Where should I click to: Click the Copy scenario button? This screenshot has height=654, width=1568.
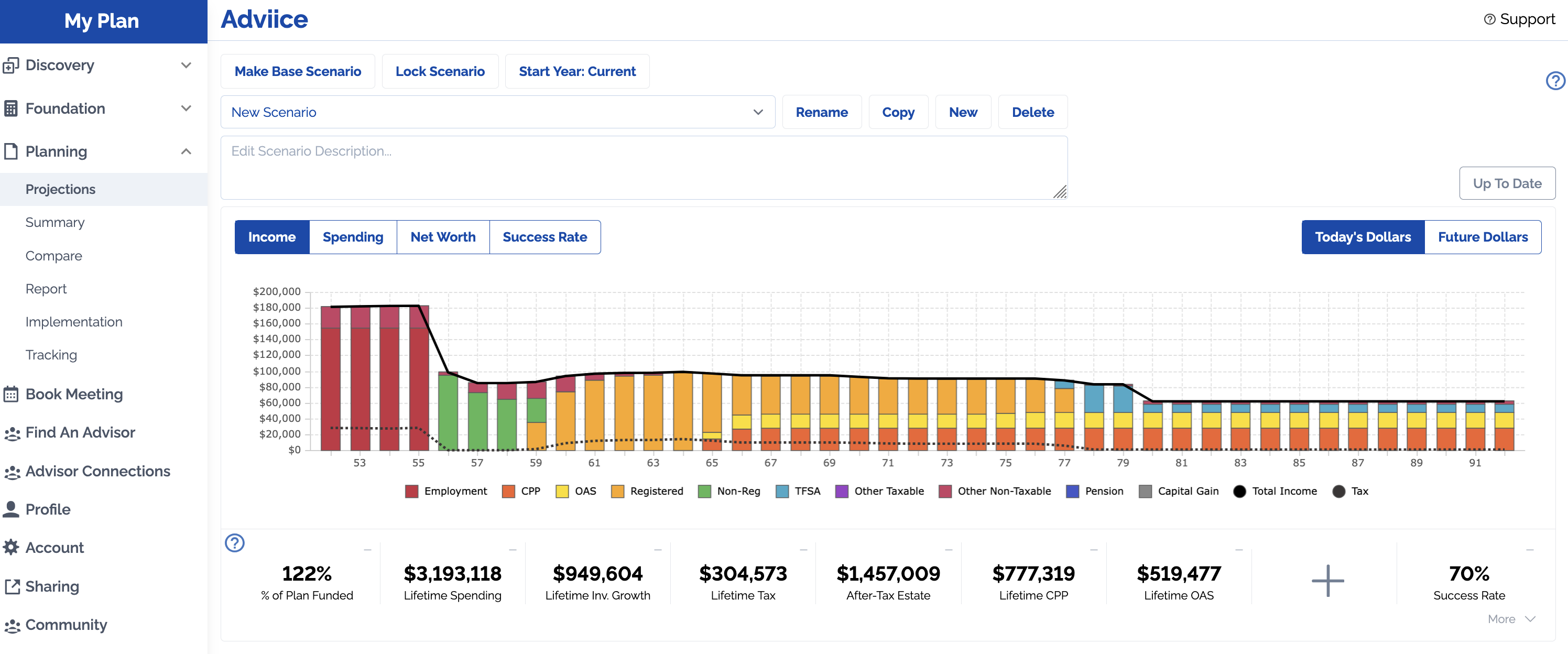(x=897, y=112)
